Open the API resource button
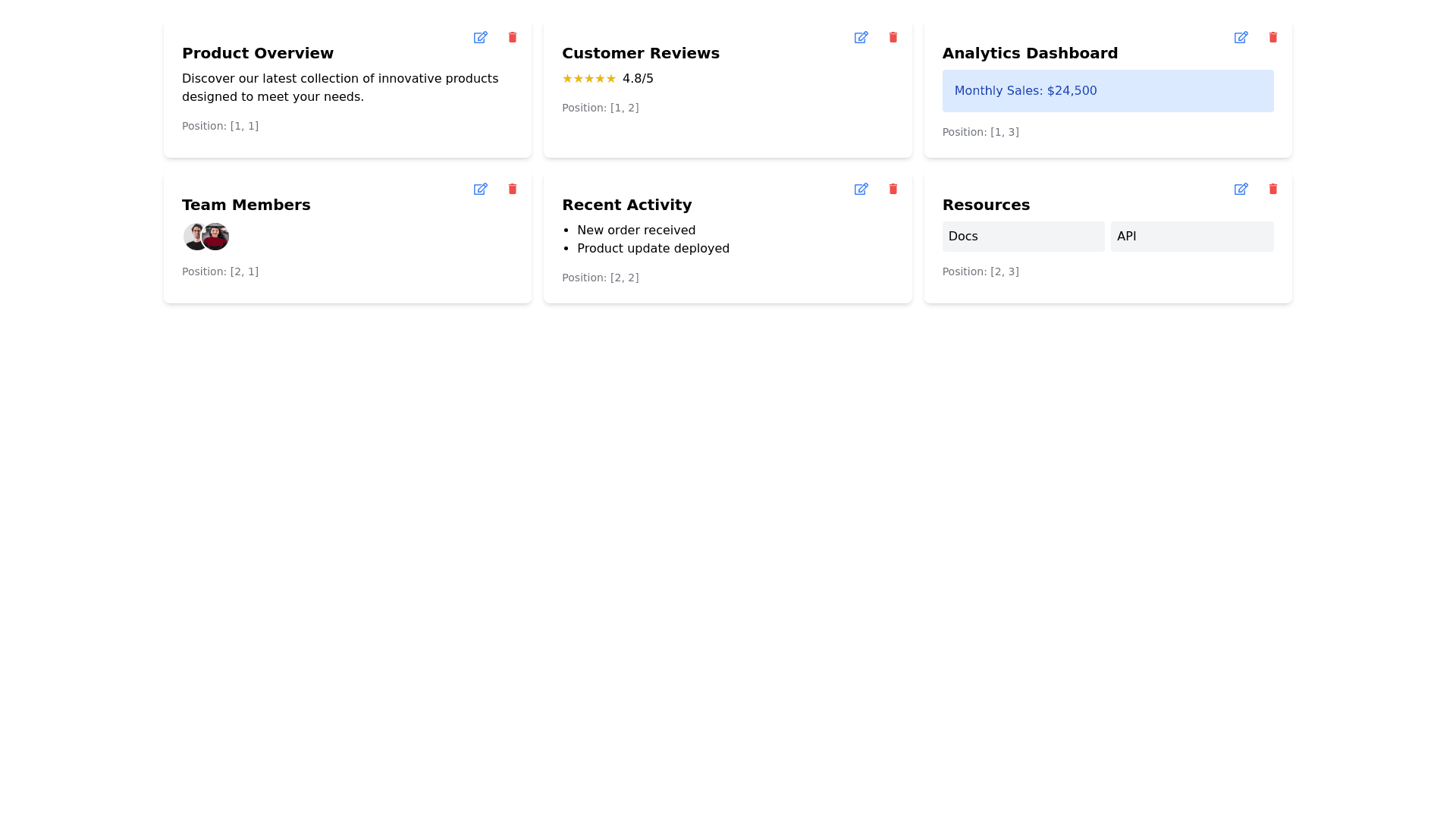 1191,237
